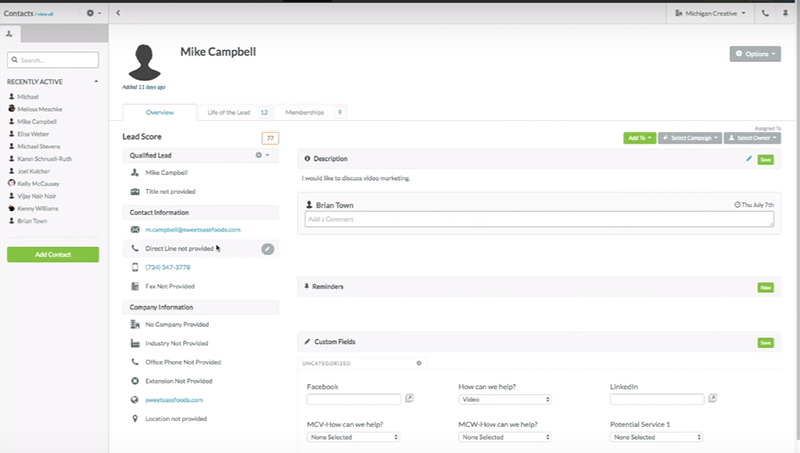
Task: Create a New reminder
Action: (766, 288)
